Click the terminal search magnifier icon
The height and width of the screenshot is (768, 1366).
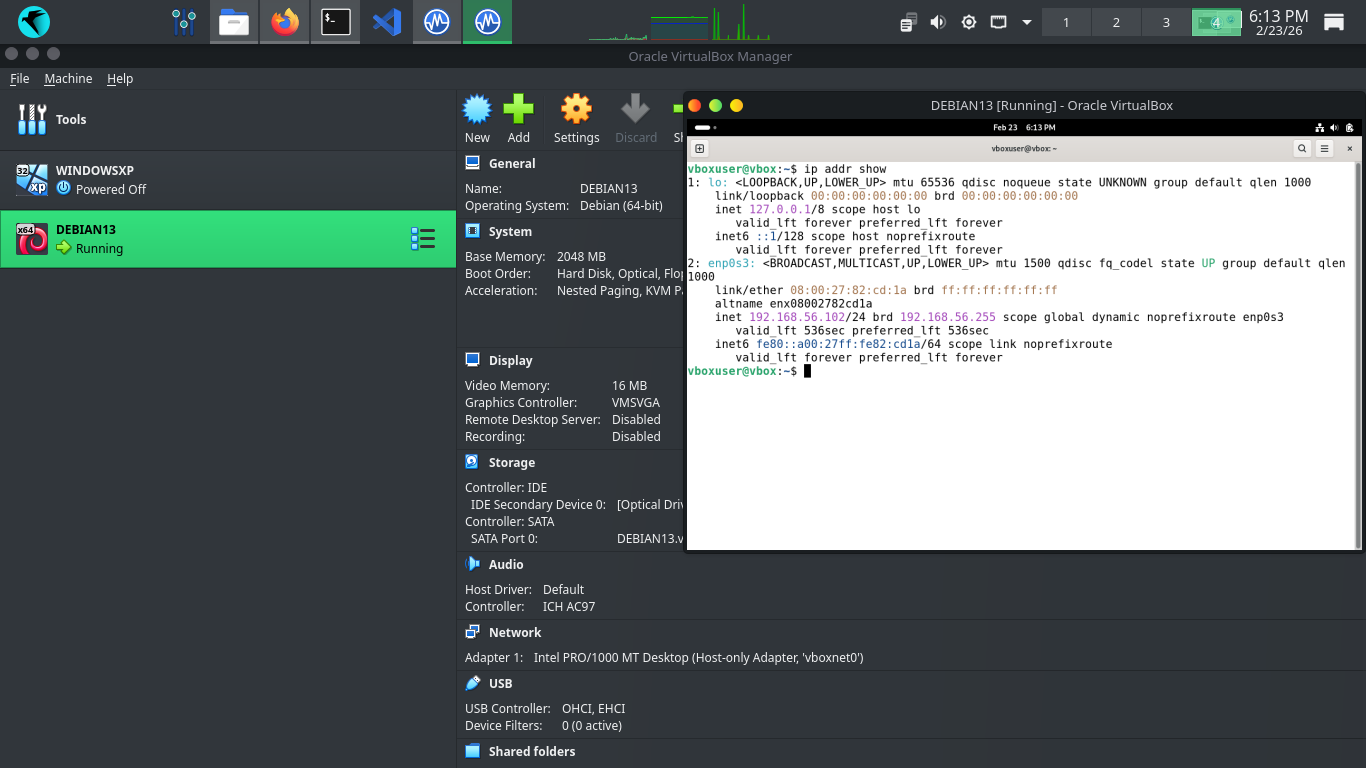[1302, 149]
